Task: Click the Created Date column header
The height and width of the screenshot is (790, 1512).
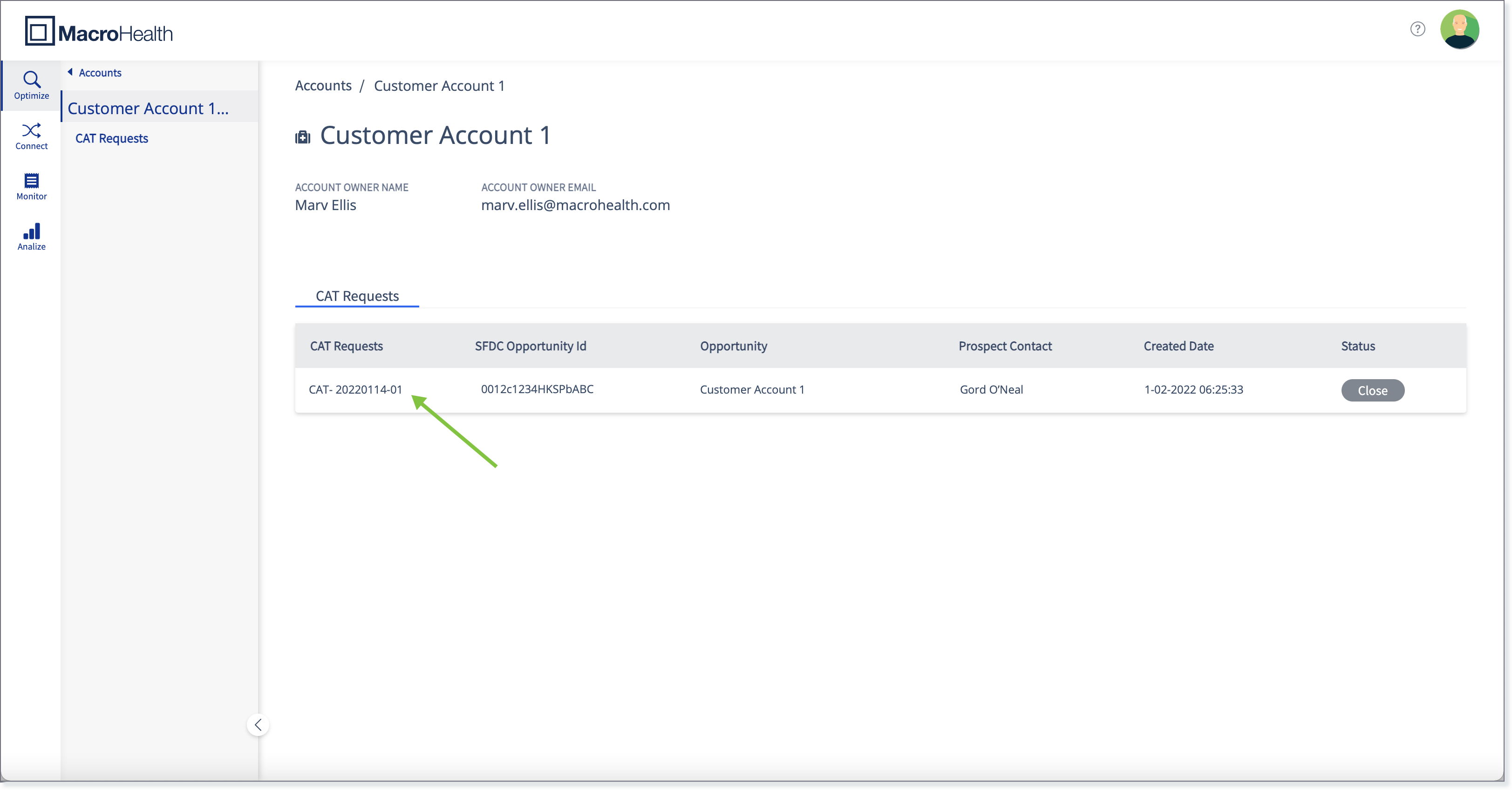Action: [x=1178, y=346]
